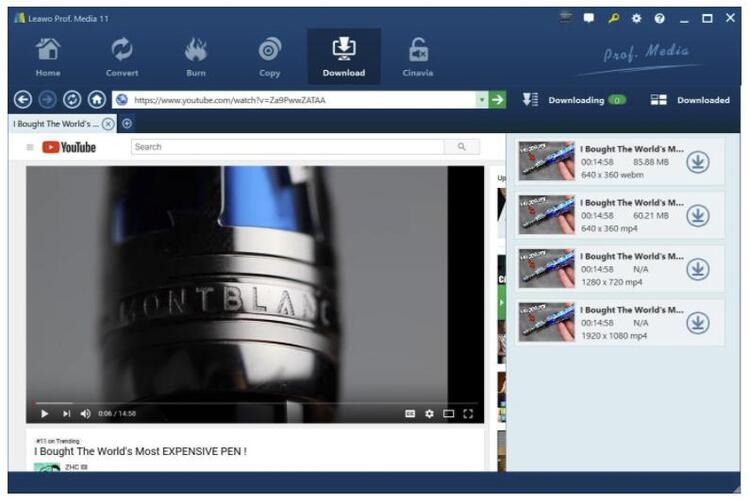Select the 1280 x 720 mp4 thumbnail
The image size is (750, 504).
(x=547, y=268)
